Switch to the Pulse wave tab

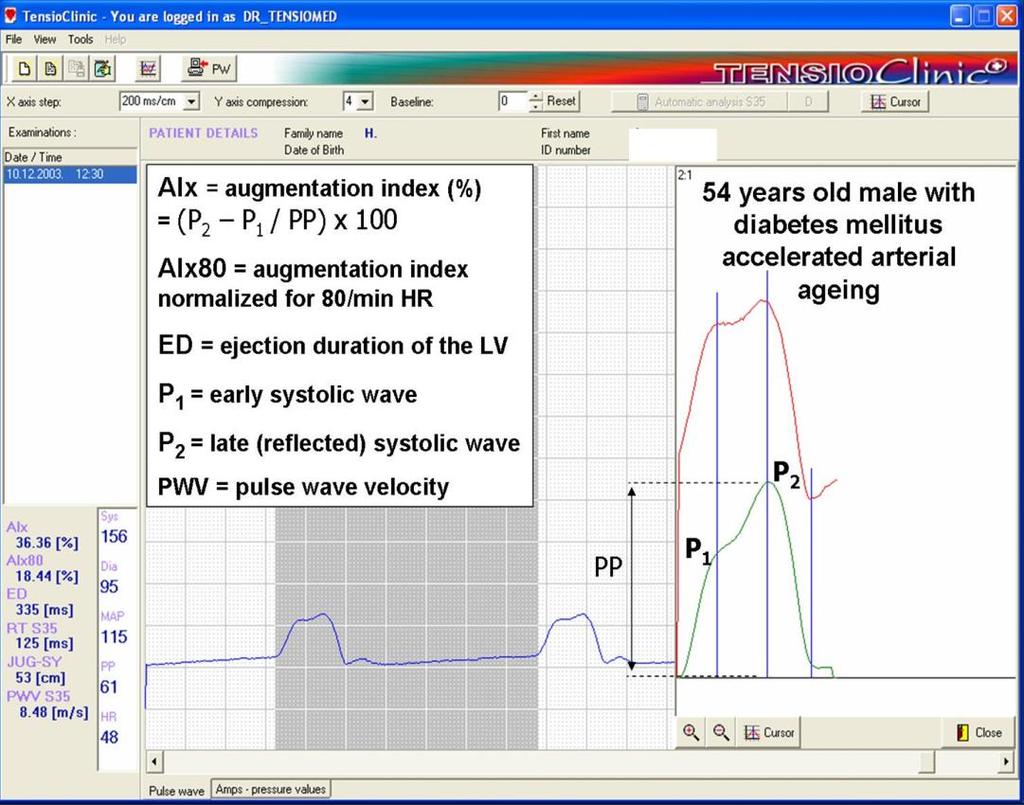176,791
